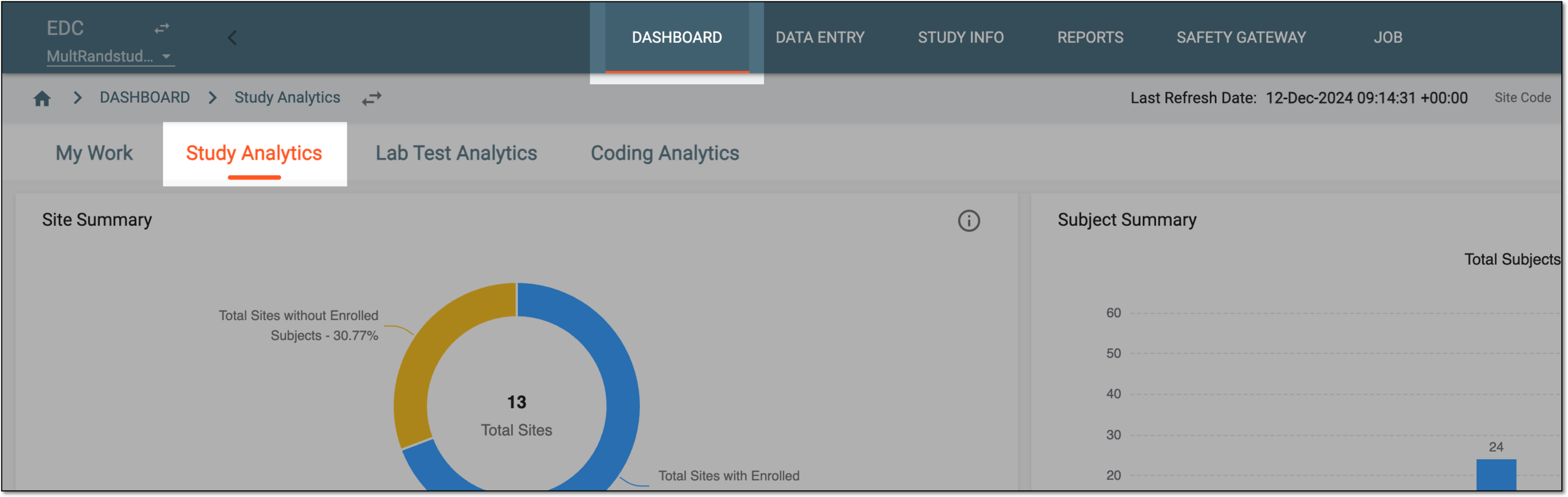This screenshot has width=1568, height=497.
Task: Click the Total Subjects legend label
Action: click(1512, 260)
